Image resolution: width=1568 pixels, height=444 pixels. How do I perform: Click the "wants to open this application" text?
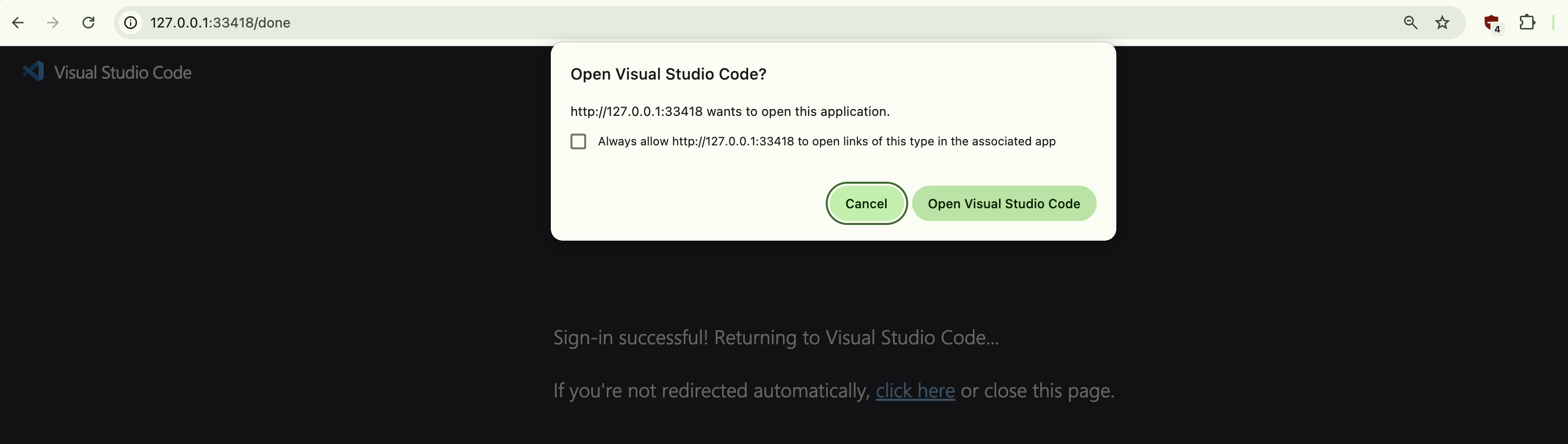click(797, 111)
